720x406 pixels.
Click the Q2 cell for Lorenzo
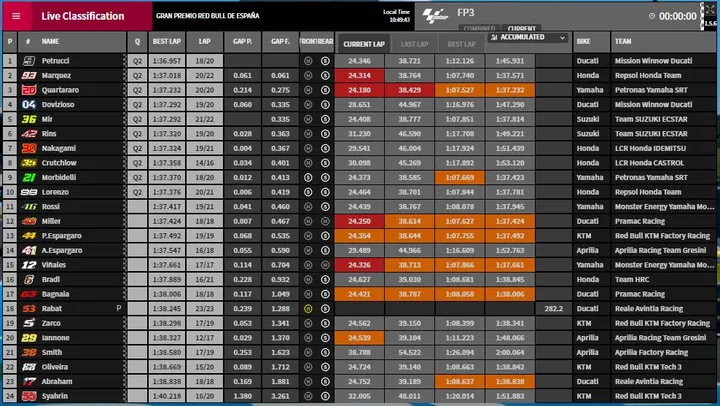tap(137, 192)
